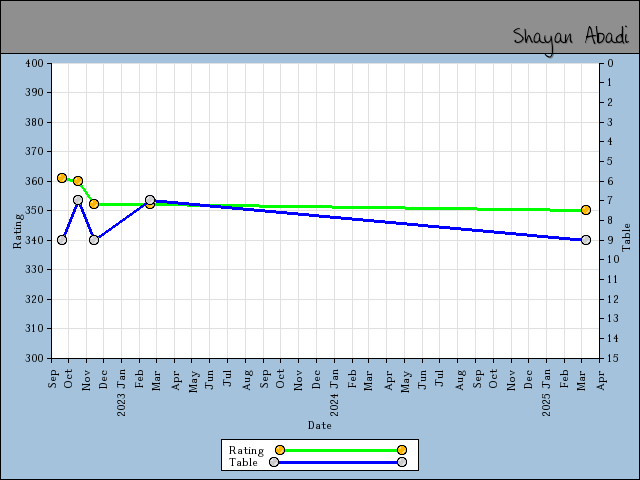This screenshot has height=480, width=640.
Task: Click the 320 label on Rating axis
Action: (34, 299)
